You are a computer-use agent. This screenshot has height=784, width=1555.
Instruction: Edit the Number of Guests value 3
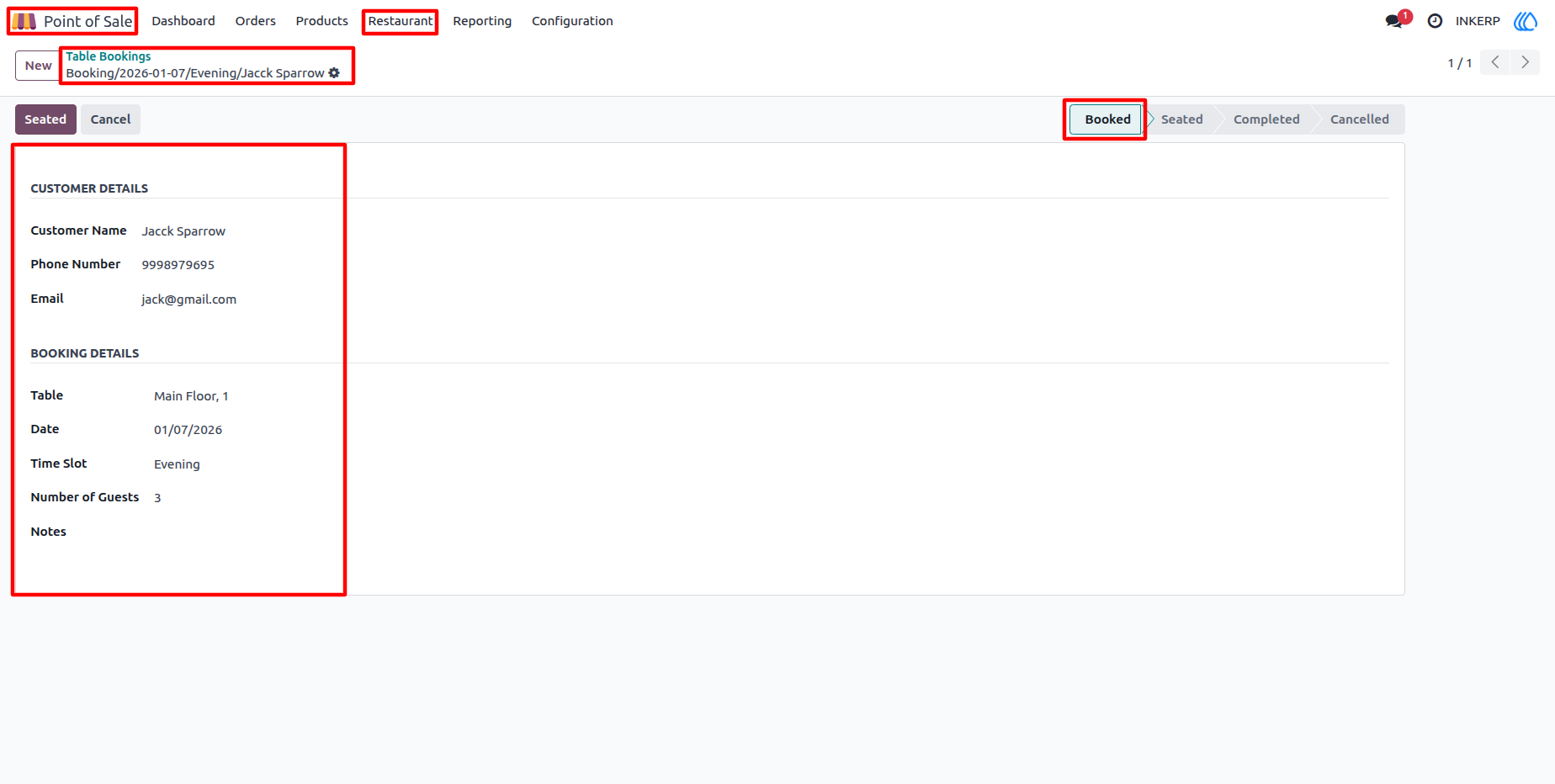pos(157,498)
